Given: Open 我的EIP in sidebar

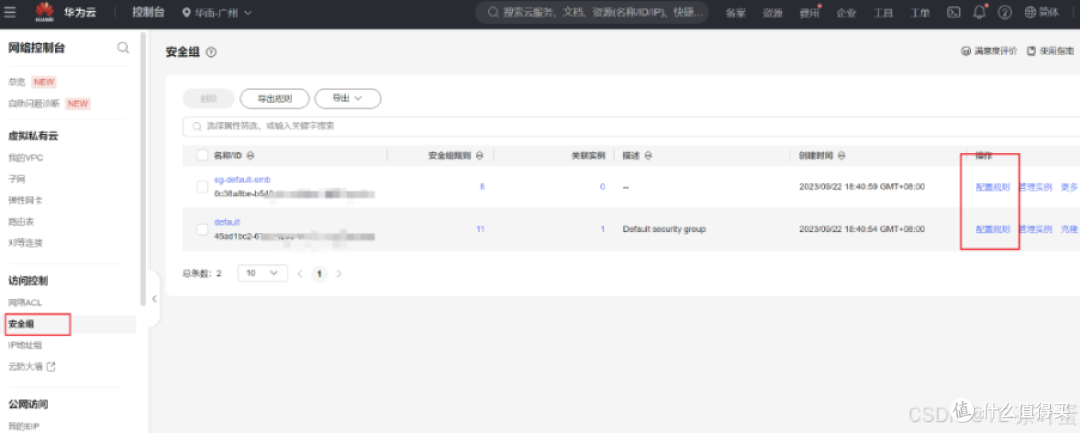Looking at the screenshot, I should pyautogui.click(x=23, y=426).
